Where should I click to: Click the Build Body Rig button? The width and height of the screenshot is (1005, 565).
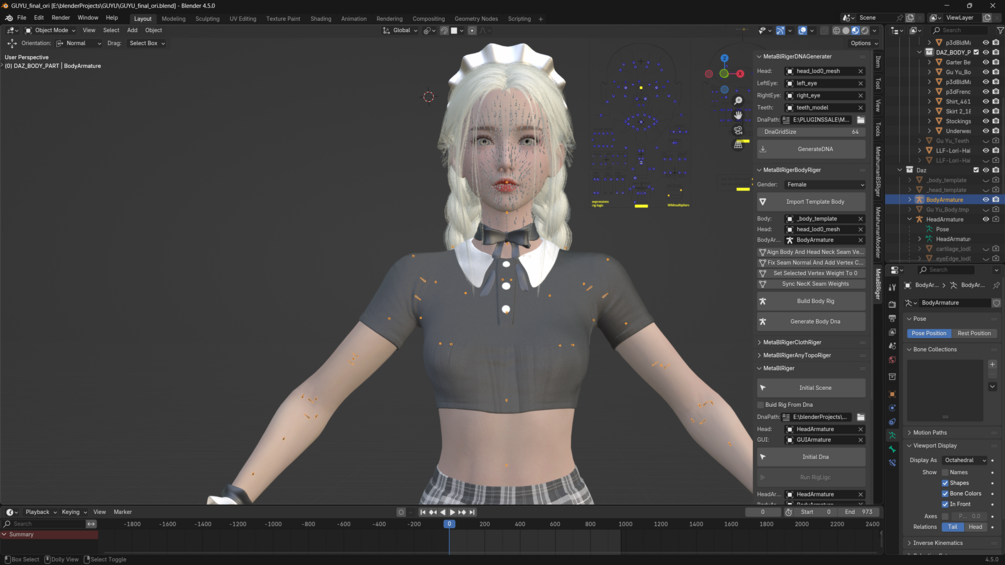pyautogui.click(x=811, y=301)
